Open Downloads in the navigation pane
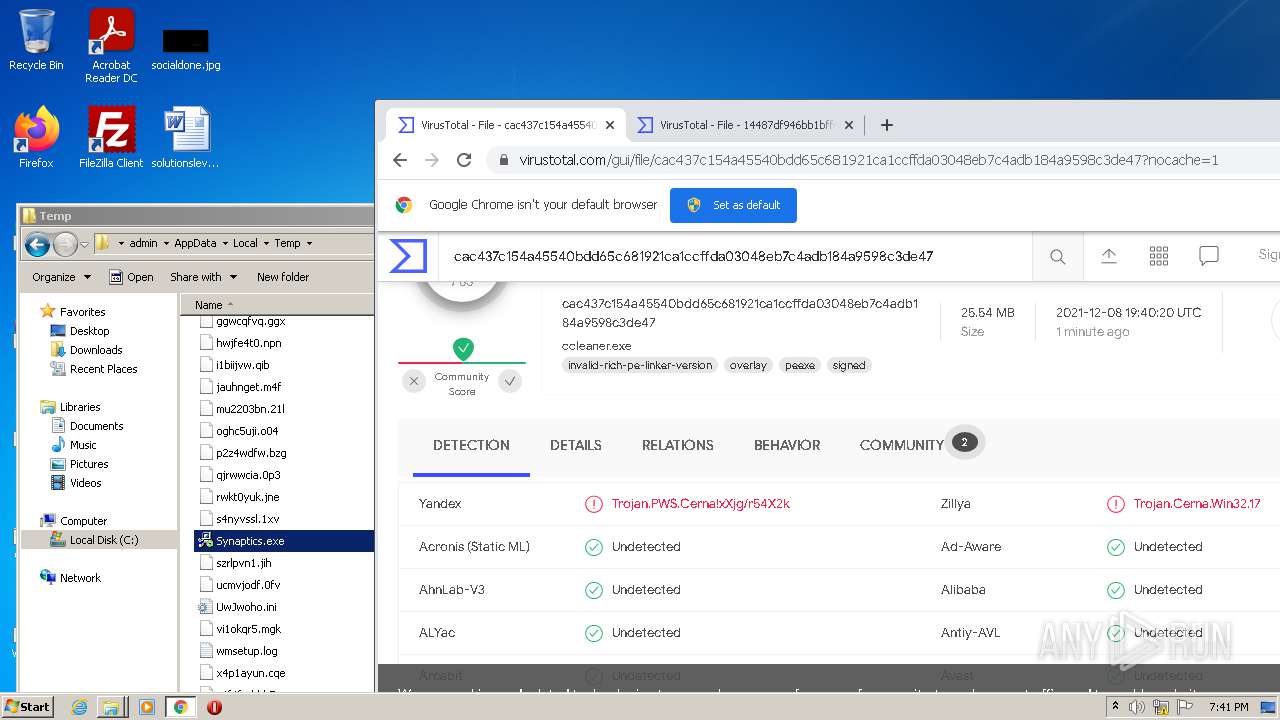The height and width of the screenshot is (720, 1280). pyautogui.click(x=96, y=350)
